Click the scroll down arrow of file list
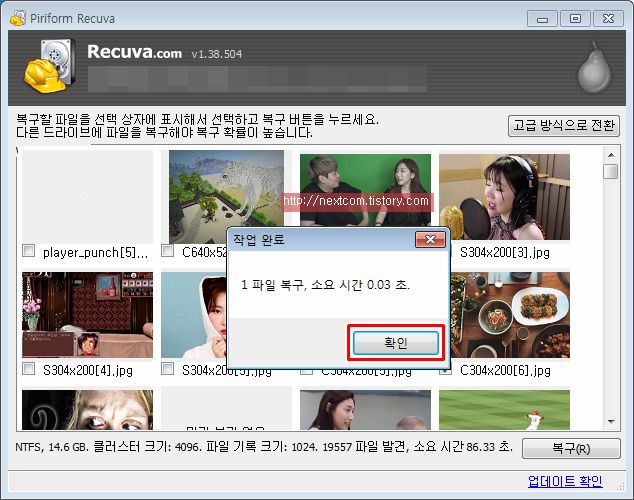634x500 pixels. (x=611, y=422)
